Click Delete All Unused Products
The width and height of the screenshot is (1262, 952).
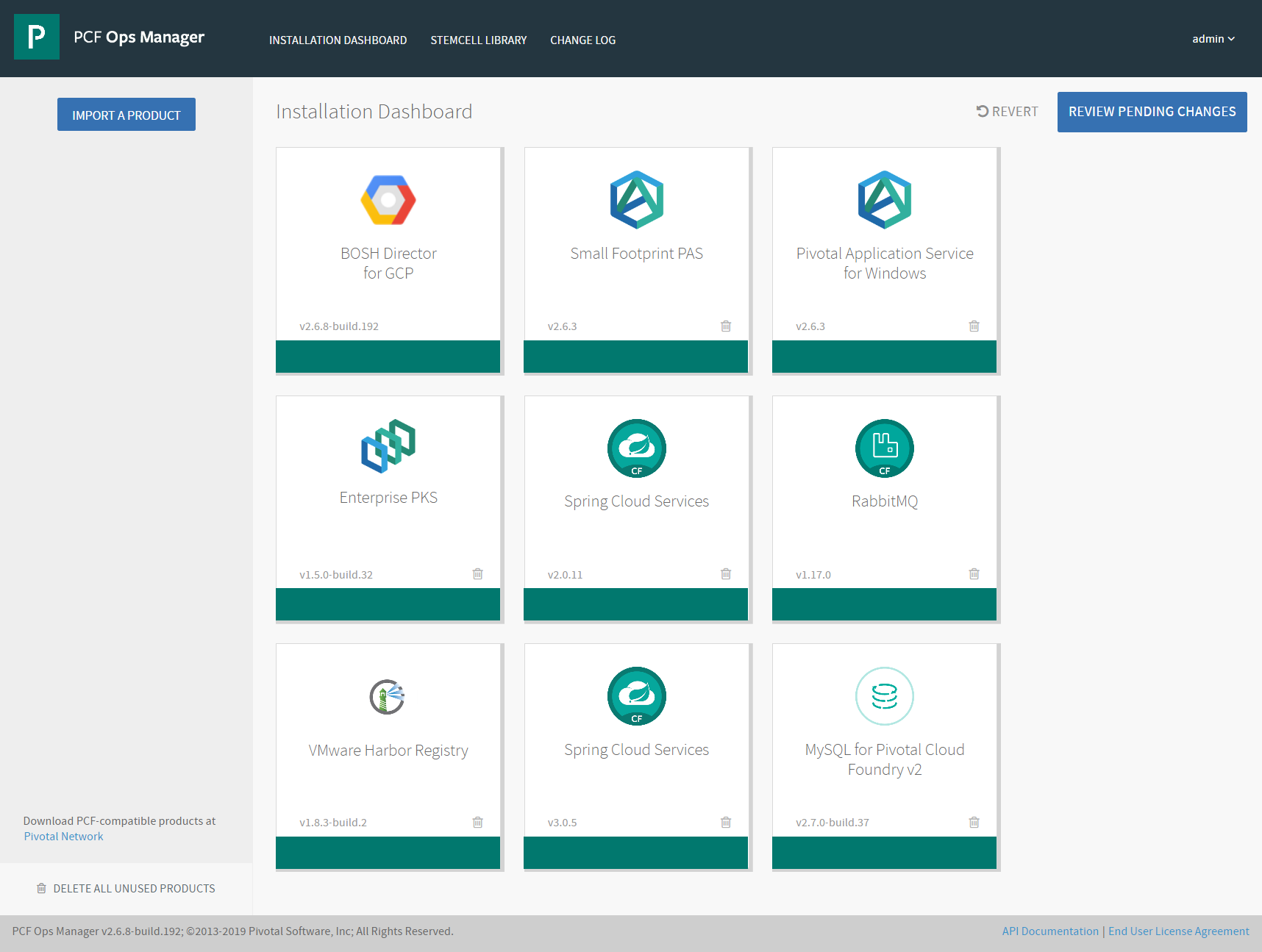pyautogui.click(x=126, y=889)
